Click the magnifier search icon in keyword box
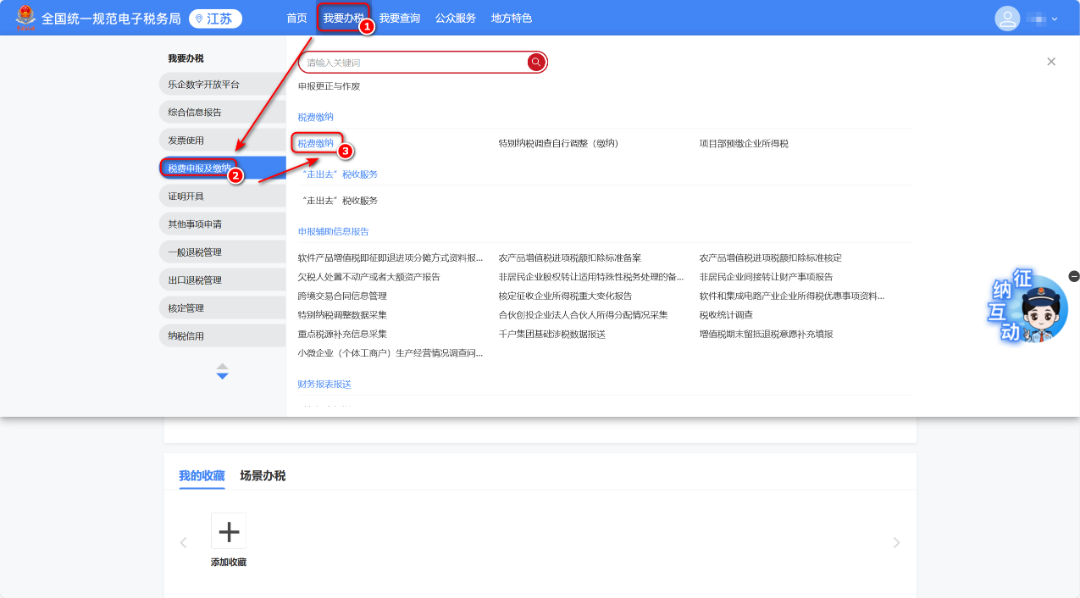Screen dimensions: 1080x598 coord(537,61)
